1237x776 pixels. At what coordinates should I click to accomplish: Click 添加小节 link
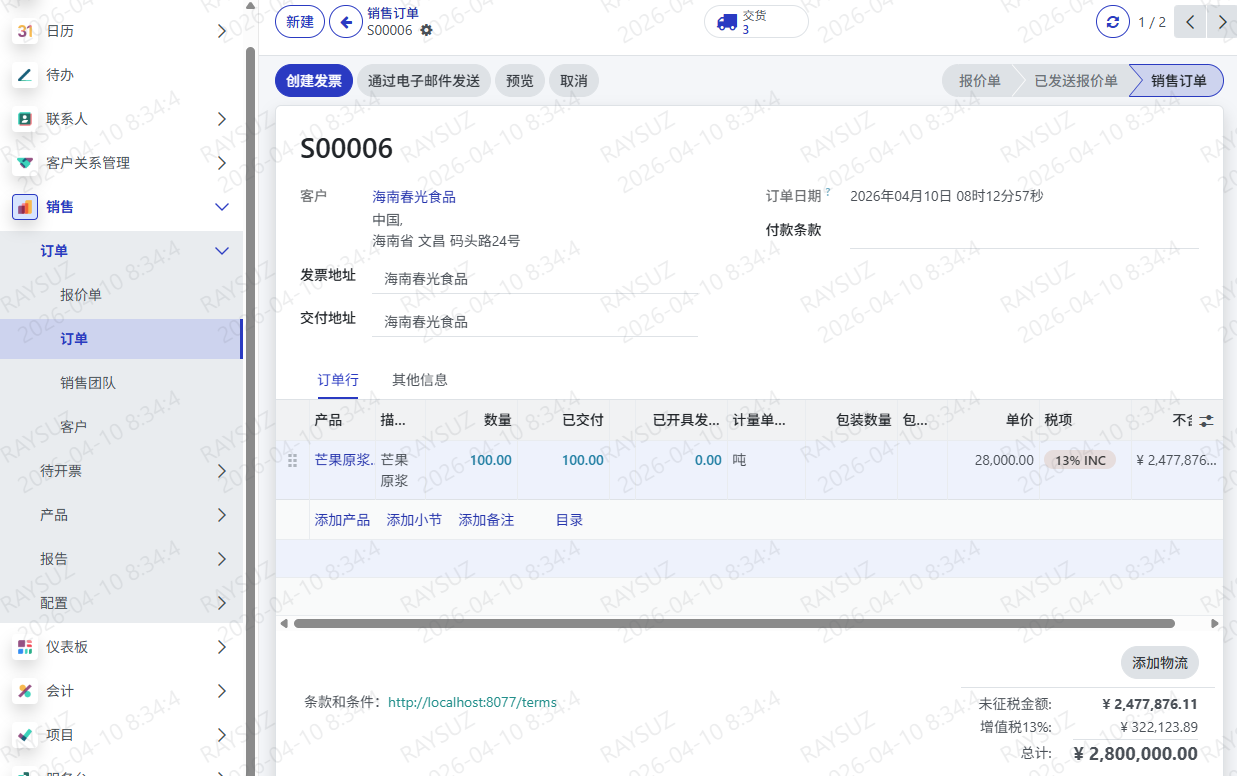(414, 520)
